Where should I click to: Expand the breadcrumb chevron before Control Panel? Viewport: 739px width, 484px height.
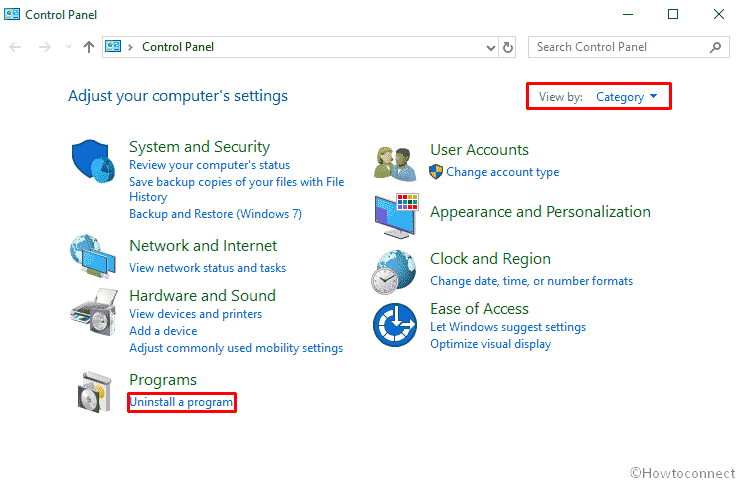point(131,47)
